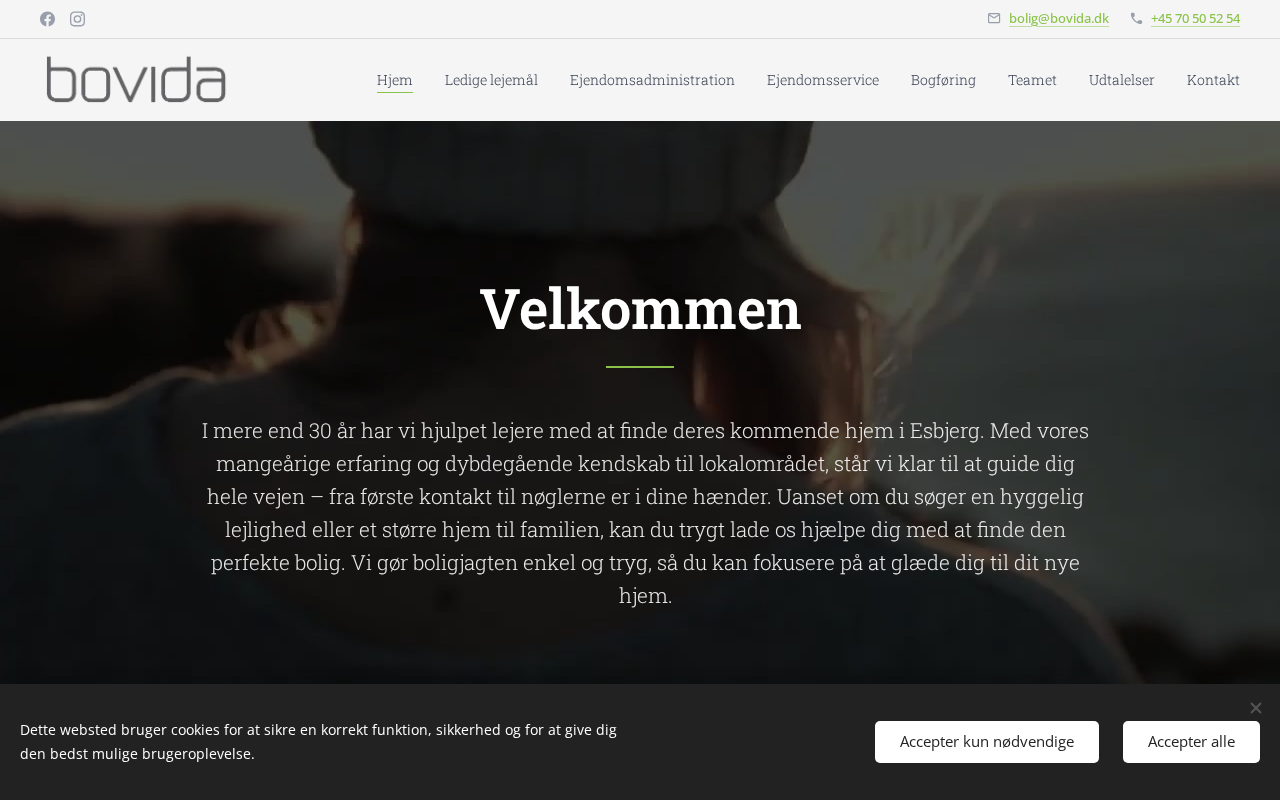The width and height of the screenshot is (1280, 800).
Task: Dismiss the cookie banner with X
Action: (x=1256, y=708)
